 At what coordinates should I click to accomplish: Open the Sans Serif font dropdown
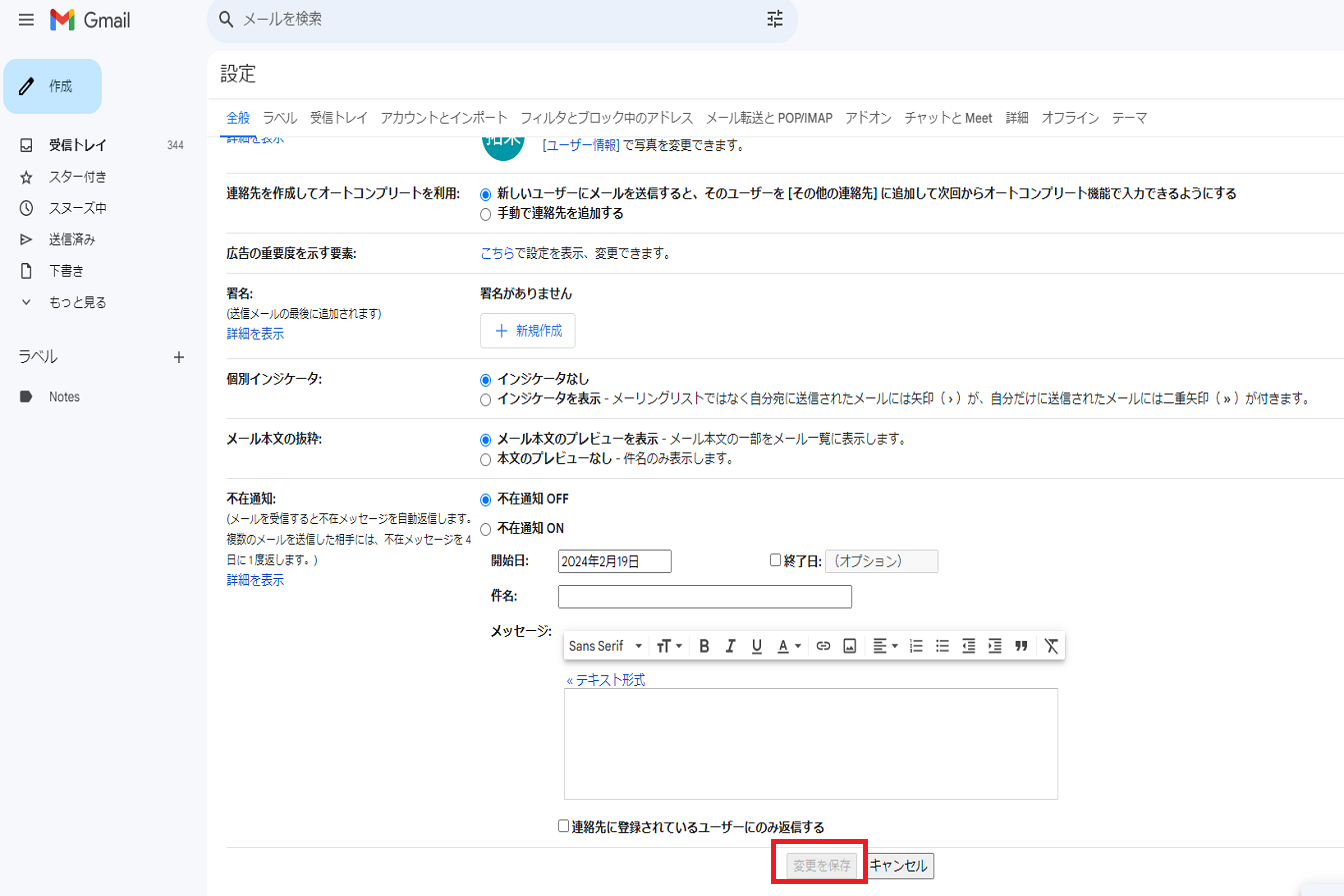tap(606, 646)
